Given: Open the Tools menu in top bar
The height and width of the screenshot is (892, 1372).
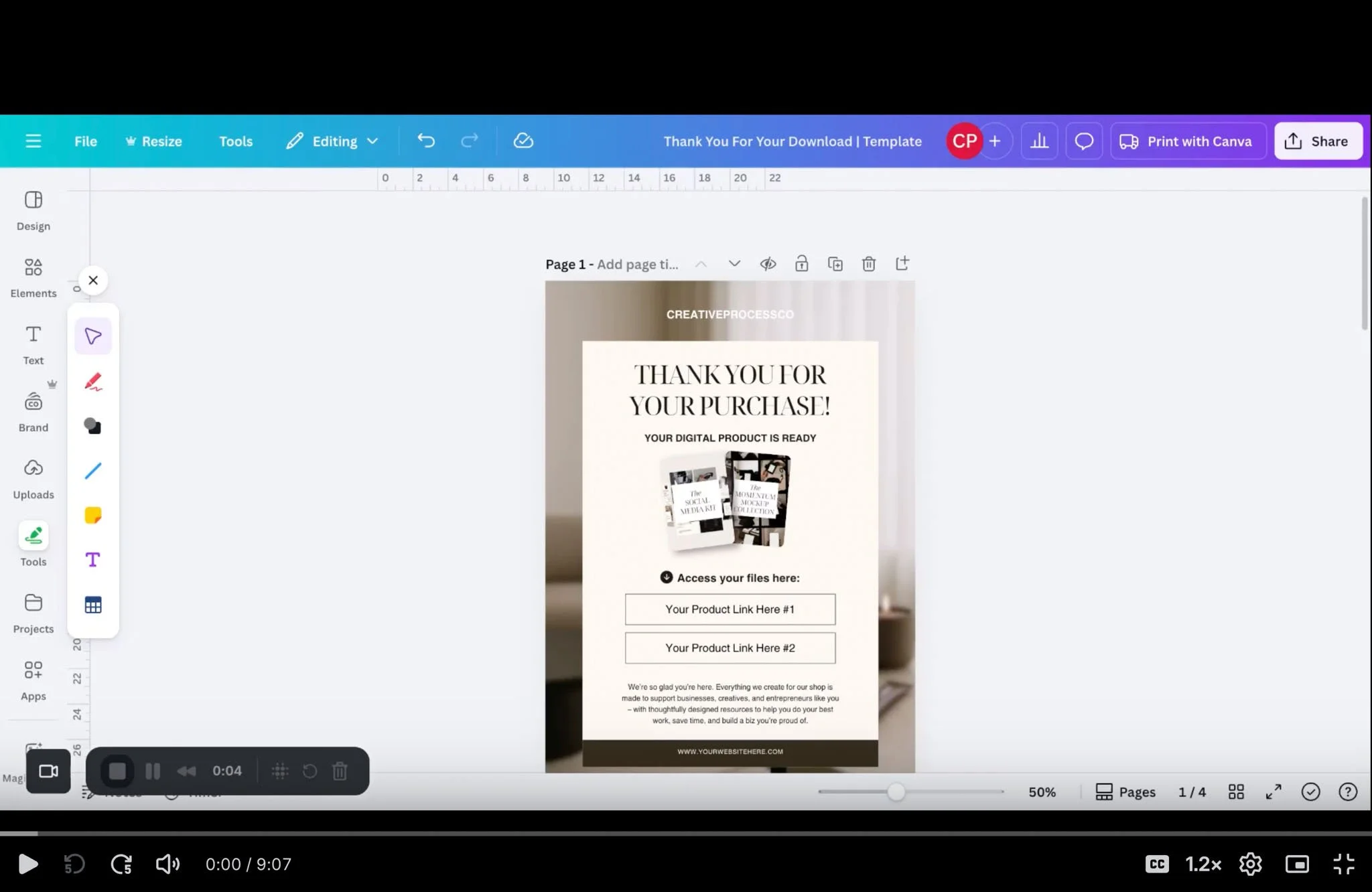Looking at the screenshot, I should pyautogui.click(x=236, y=141).
